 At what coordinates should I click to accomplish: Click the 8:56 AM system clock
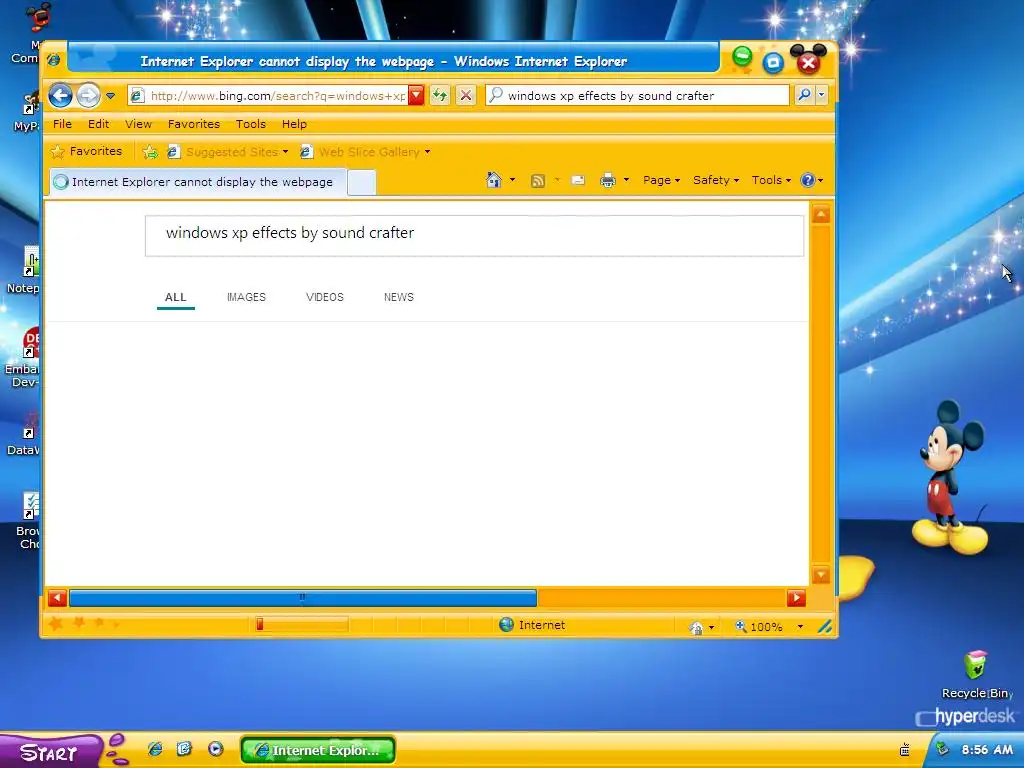click(987, 750)
